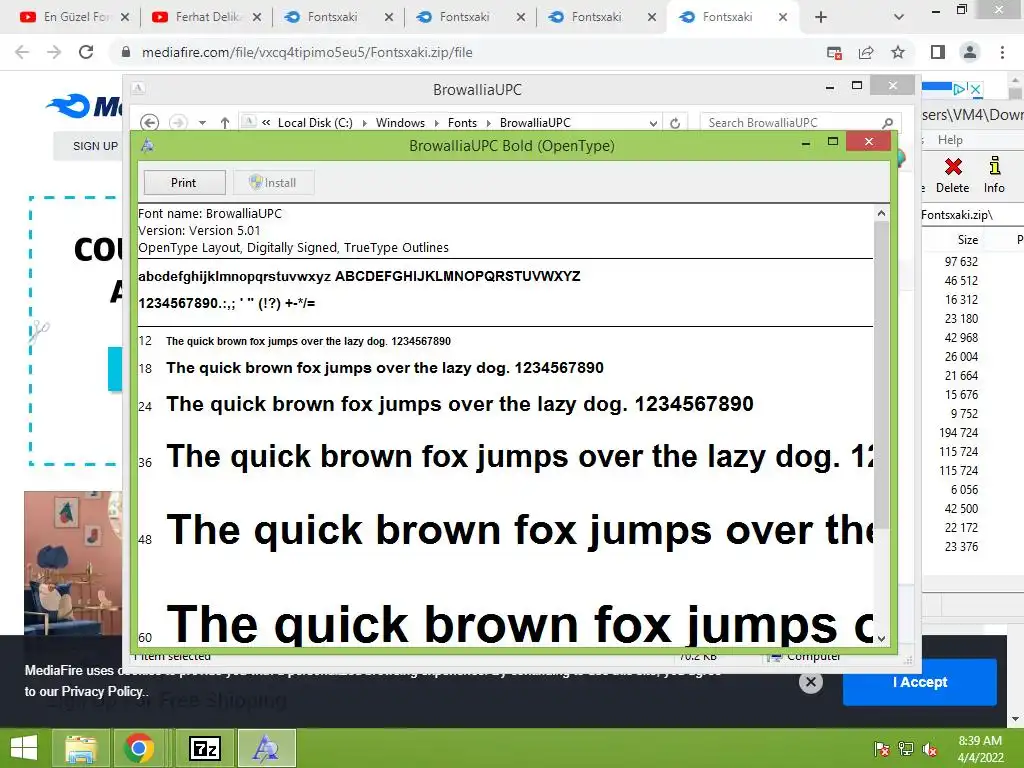Dismiss the cookie banner with the X
The width and height of the screenshot is (1024, 768).
pyautogui.click(x=810, y=682)
